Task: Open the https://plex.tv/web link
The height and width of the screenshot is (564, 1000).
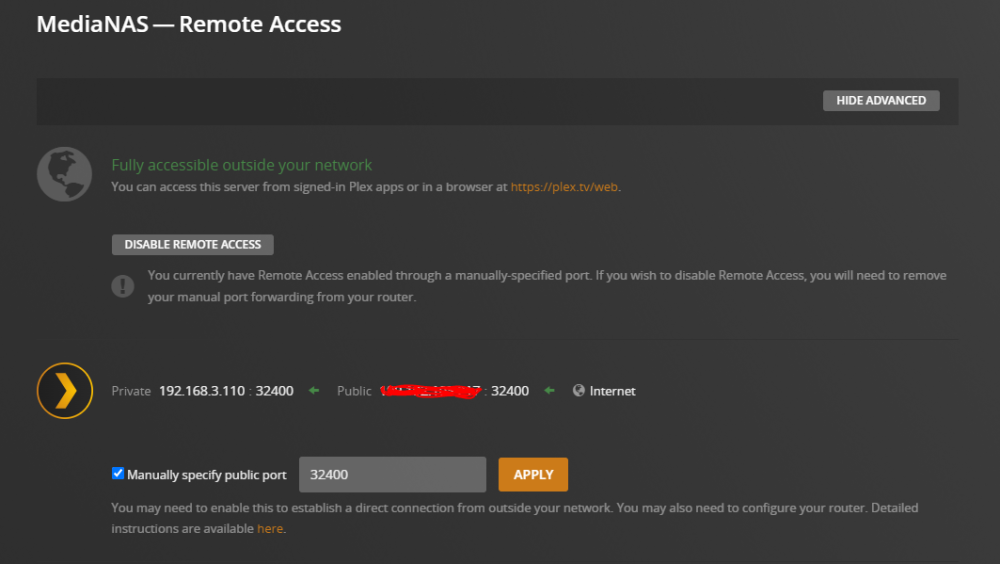Action: [564, 187]
